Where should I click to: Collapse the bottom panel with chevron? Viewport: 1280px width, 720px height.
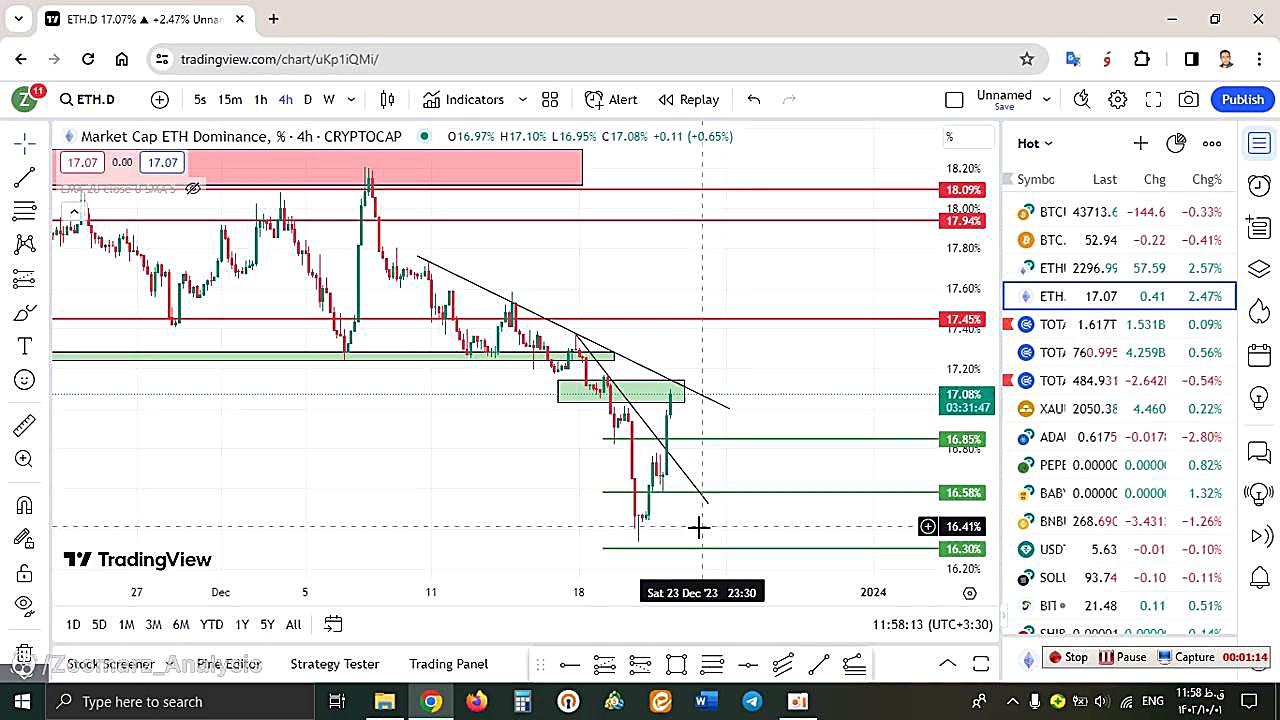(947, 664)
